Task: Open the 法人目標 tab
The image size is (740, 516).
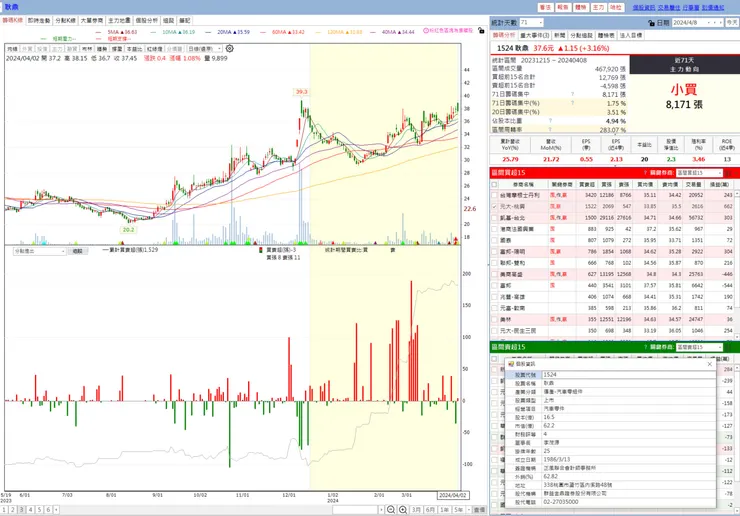Action: click(x=631, y=35)
